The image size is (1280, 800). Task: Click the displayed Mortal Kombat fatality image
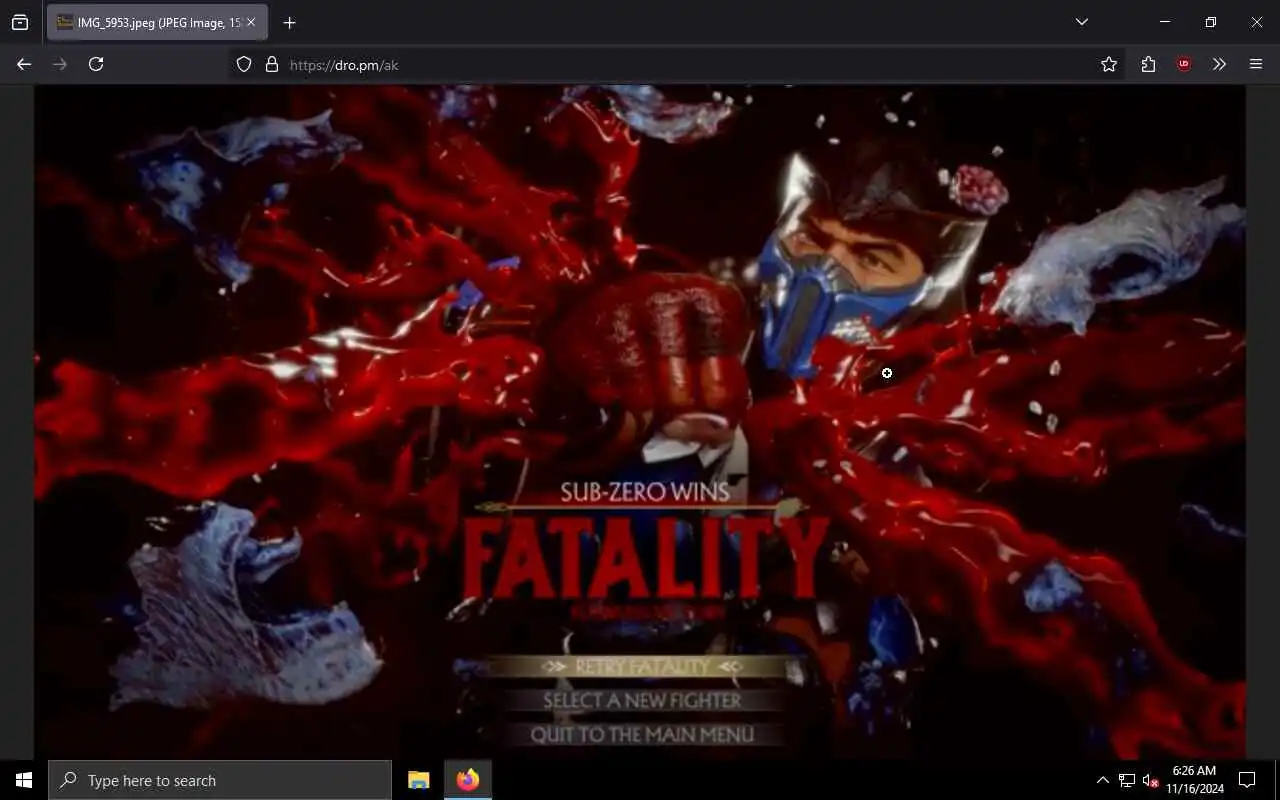(640, 422)
